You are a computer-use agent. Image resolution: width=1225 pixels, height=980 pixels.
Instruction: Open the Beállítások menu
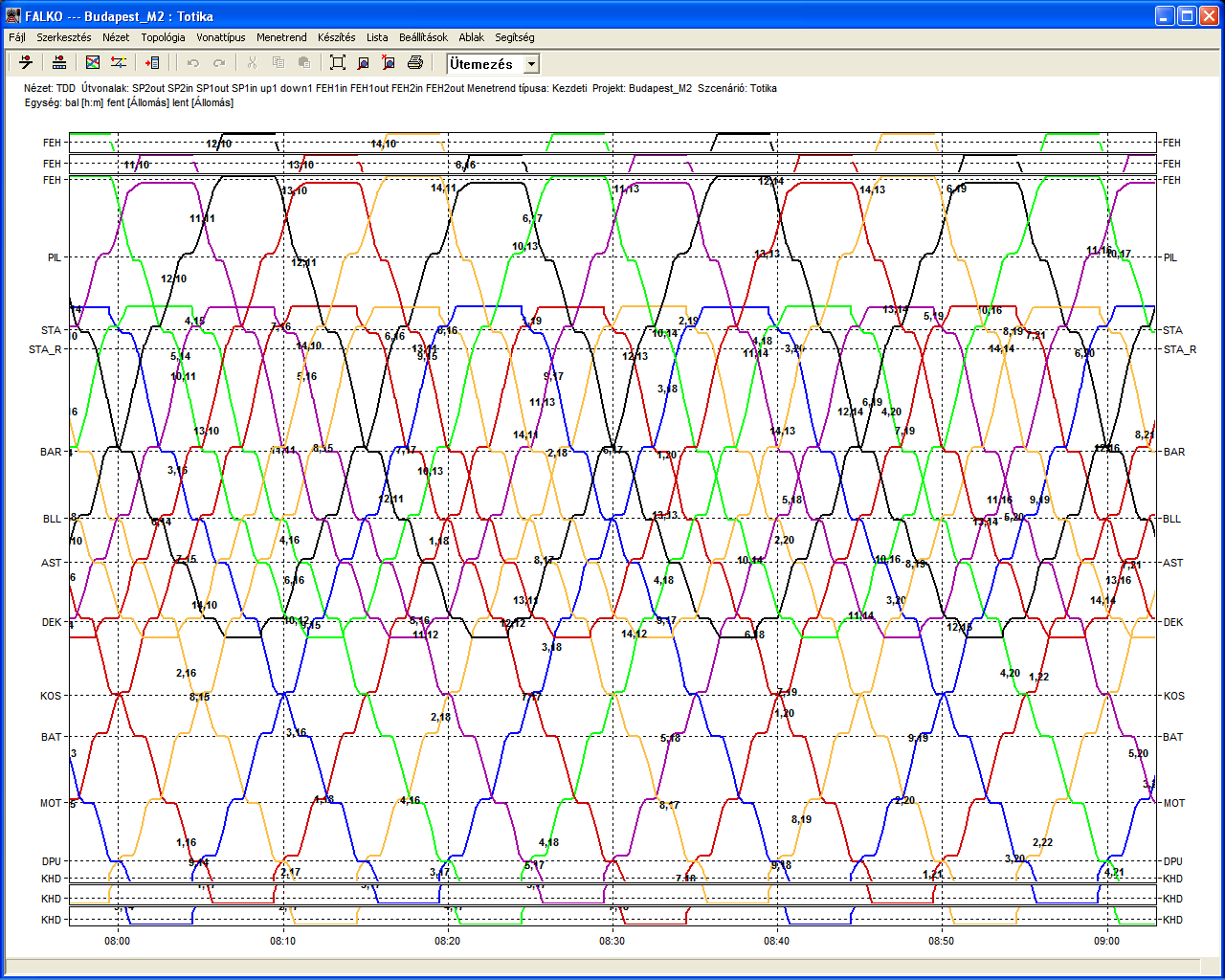423,37
